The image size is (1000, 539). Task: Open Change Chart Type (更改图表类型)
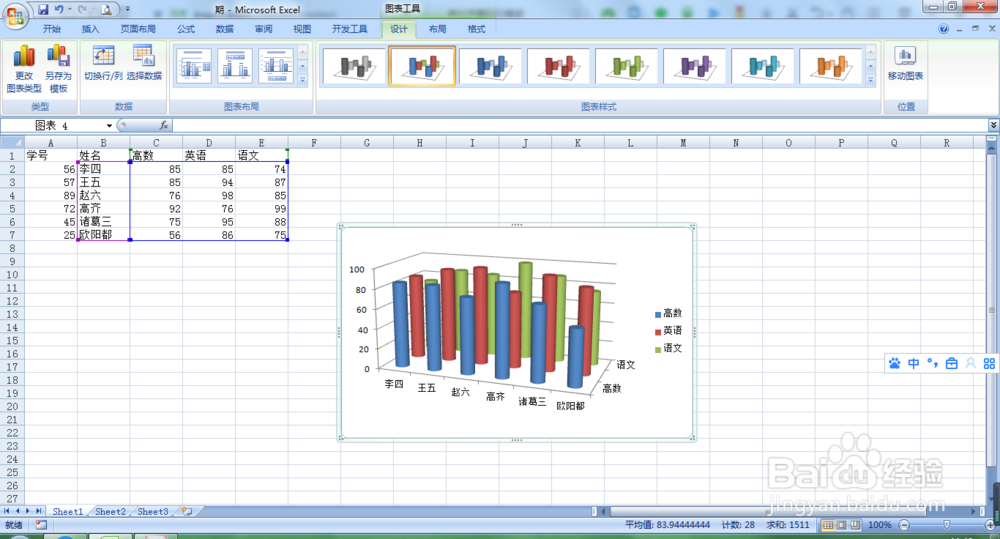[24, 70]
